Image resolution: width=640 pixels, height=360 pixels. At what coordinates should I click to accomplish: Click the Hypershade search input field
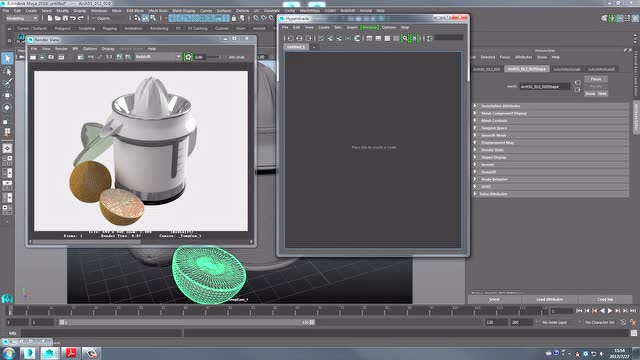[x=449, y=38]
